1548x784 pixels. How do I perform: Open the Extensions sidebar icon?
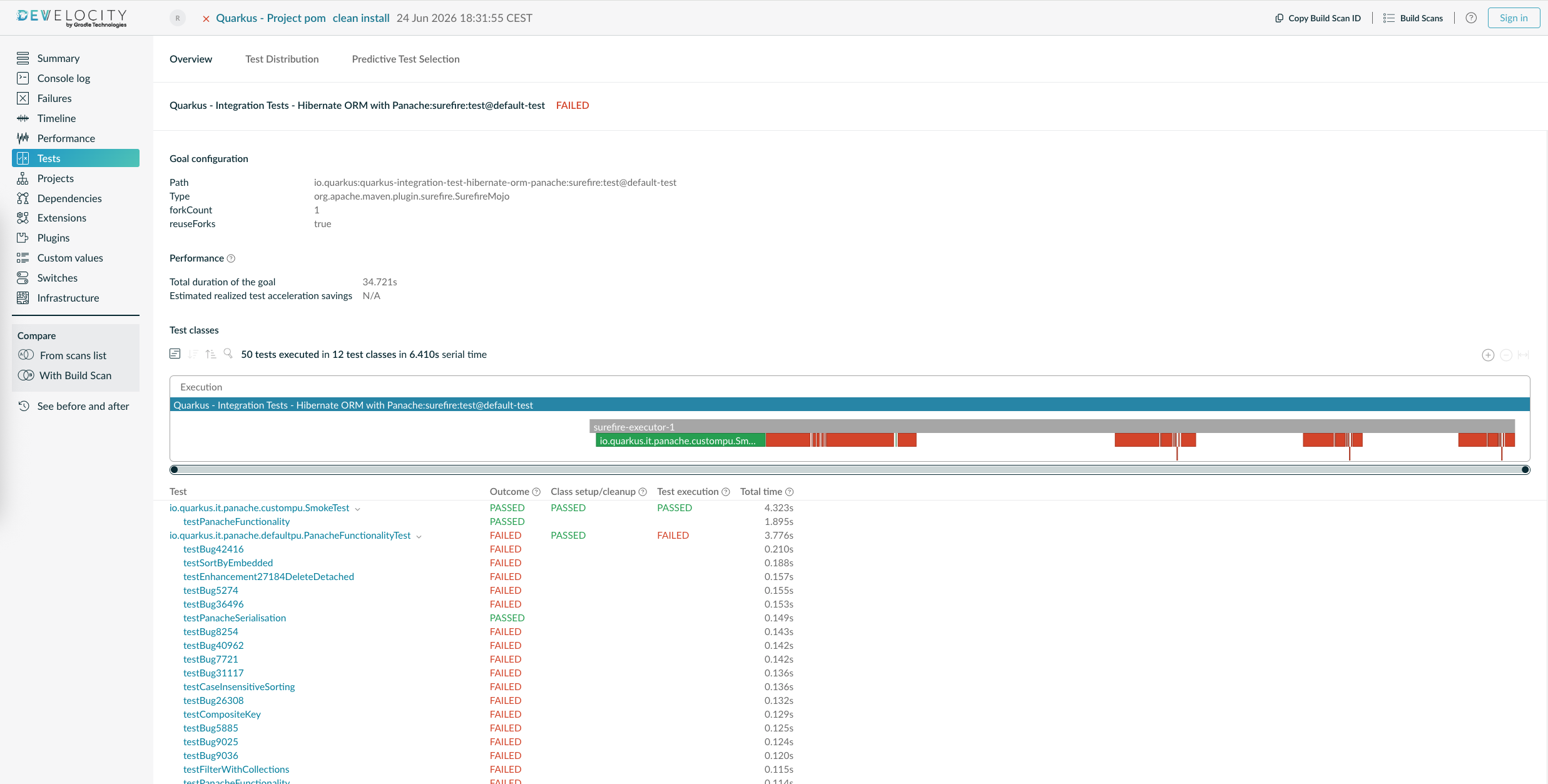point(23,218)
